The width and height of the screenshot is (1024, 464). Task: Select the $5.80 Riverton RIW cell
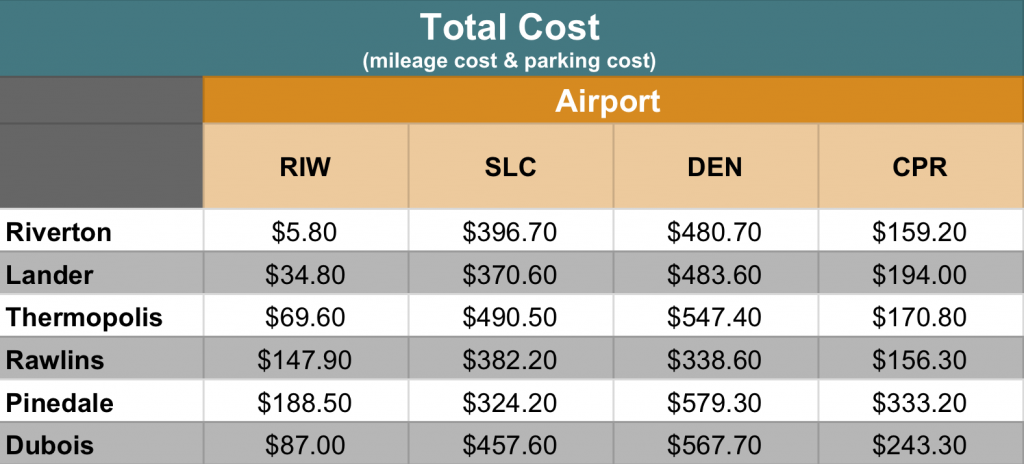pyautogui.click(x=306, y=231)
